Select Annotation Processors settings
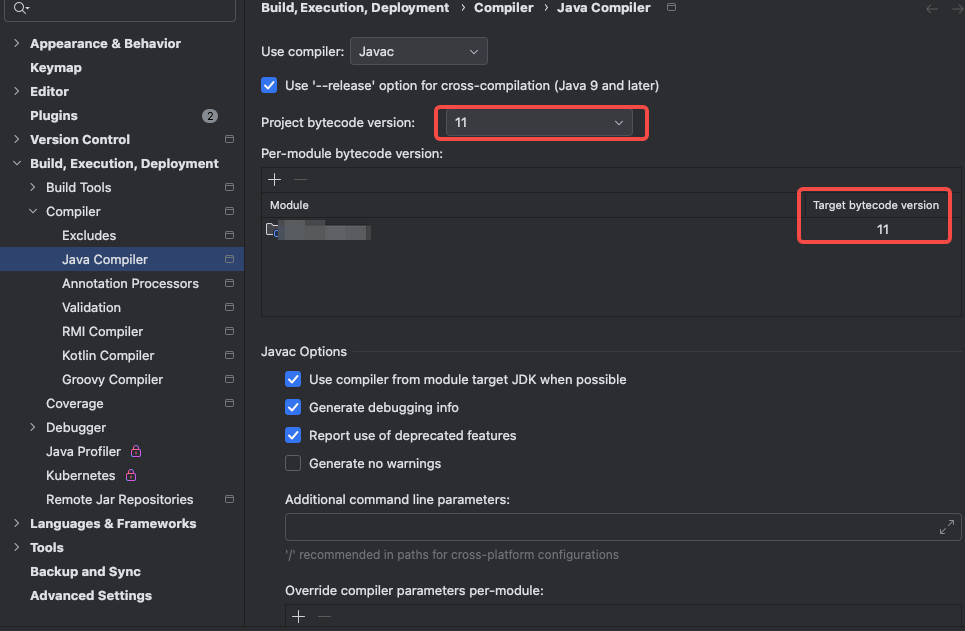Viewport: 965px width, 631px height. tap(130, 283)
